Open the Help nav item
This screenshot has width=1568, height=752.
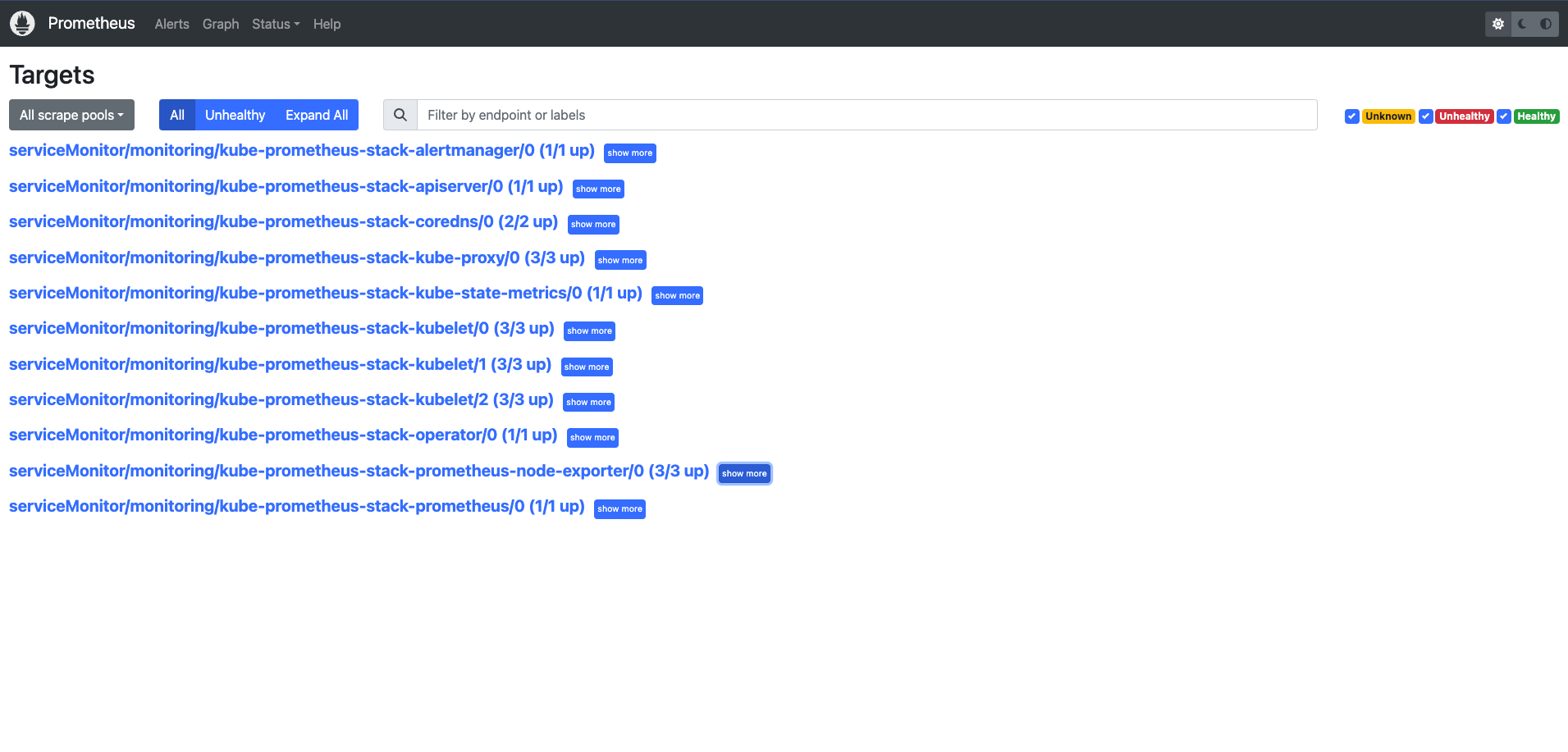327,24
